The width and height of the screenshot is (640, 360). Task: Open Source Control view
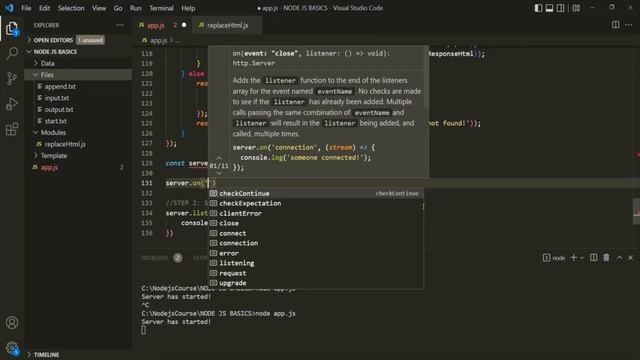(x=12, y=78)
